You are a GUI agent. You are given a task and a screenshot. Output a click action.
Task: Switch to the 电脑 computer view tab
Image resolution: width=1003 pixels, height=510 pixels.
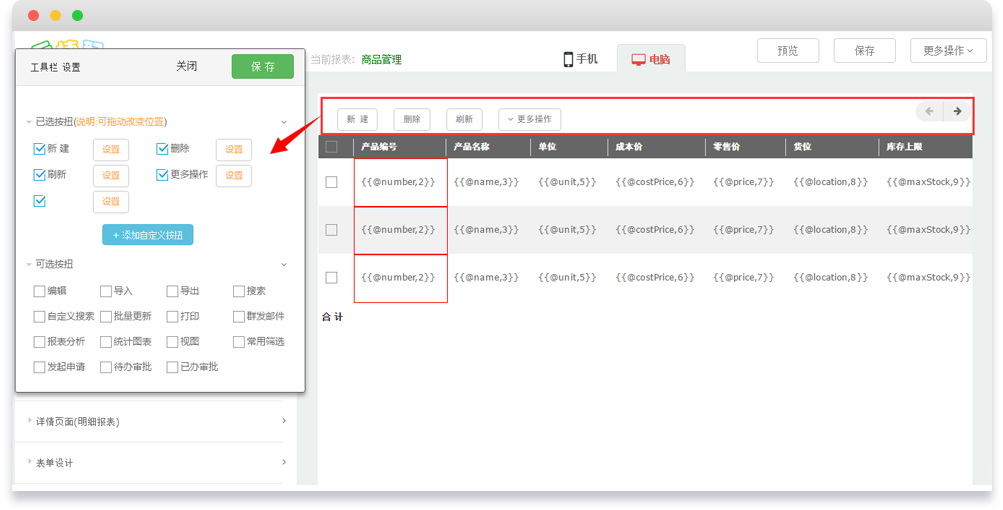650,59
